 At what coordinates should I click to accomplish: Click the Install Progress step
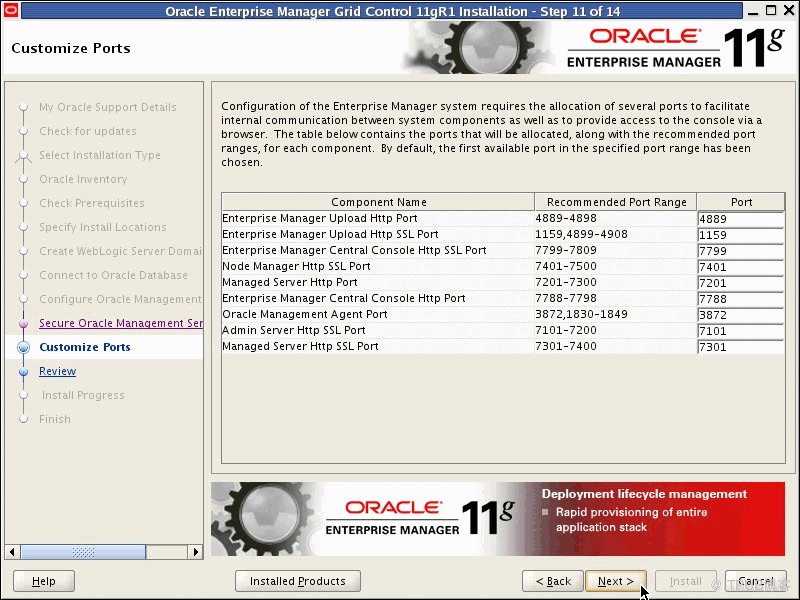[x=83, y=395]
